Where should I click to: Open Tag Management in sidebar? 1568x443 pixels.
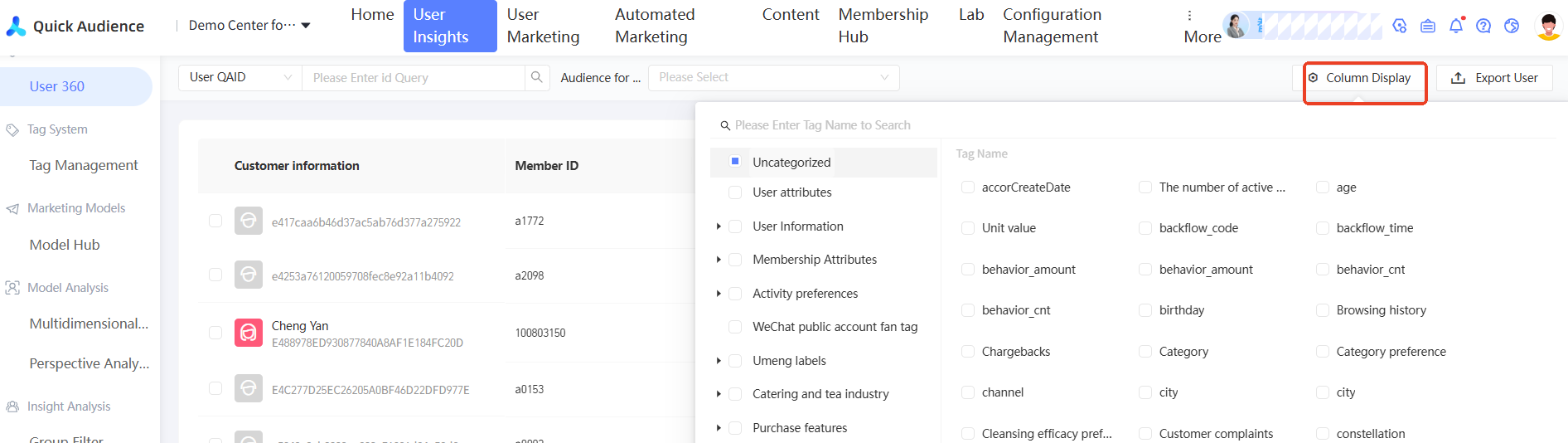point(84,165)
